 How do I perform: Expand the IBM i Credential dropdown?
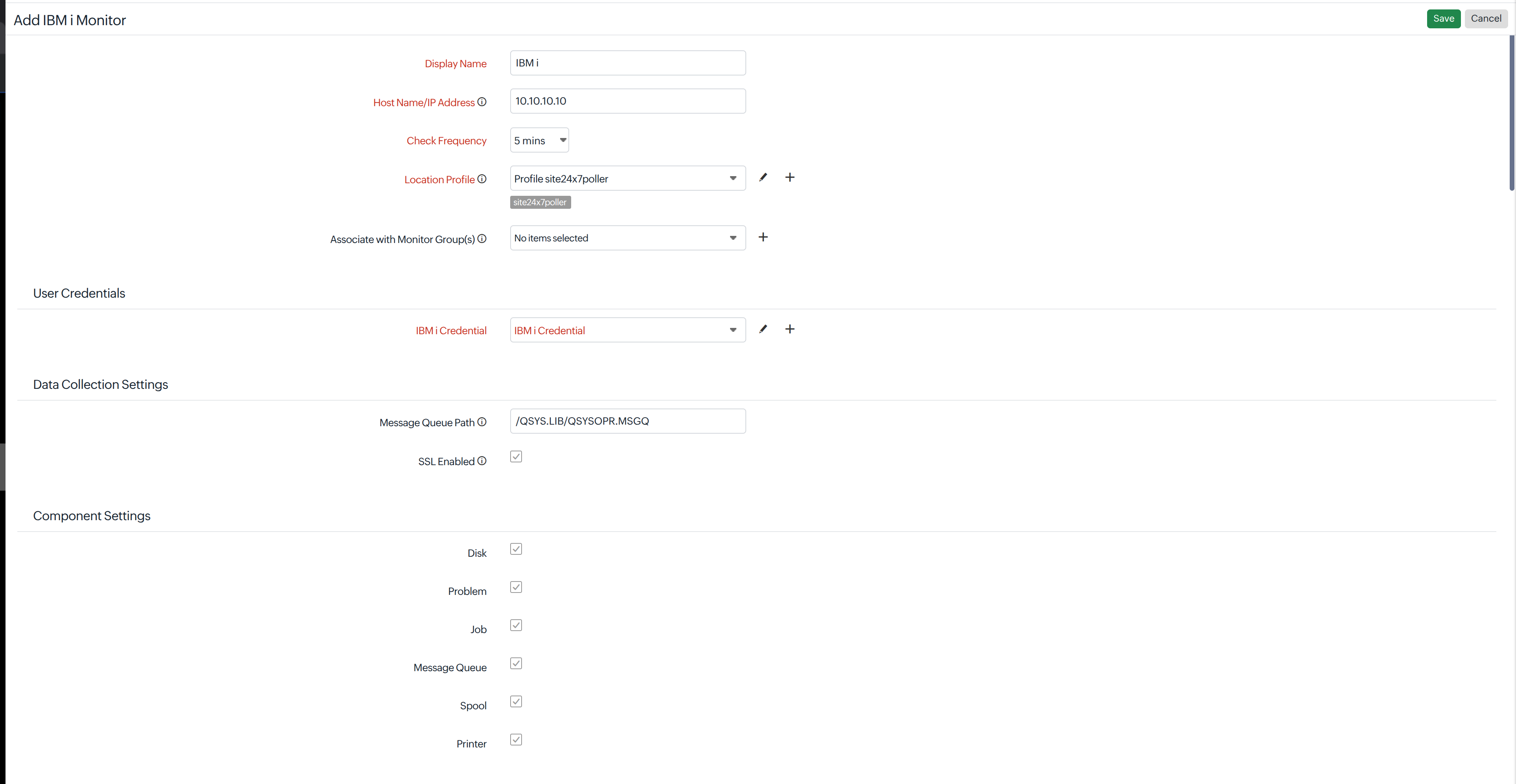[627, 330]
